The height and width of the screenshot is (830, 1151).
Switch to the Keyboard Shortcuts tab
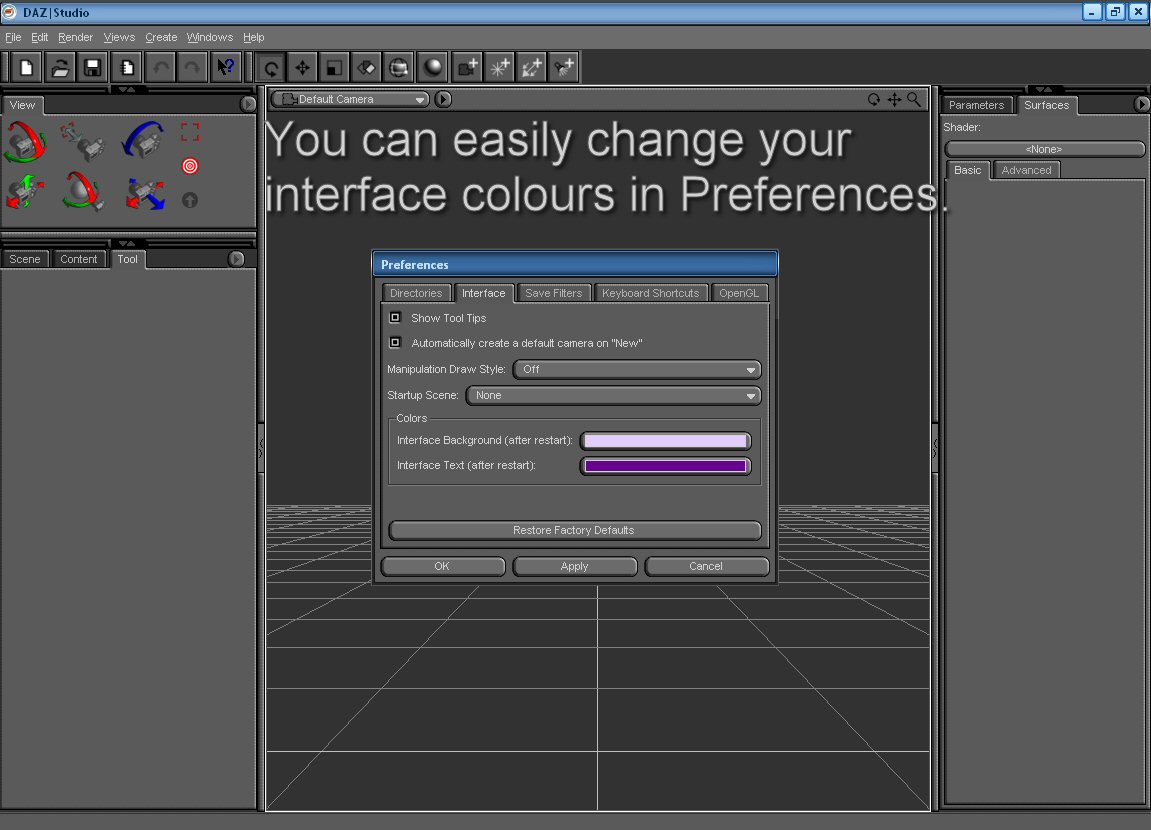click(x=650, y=293)
